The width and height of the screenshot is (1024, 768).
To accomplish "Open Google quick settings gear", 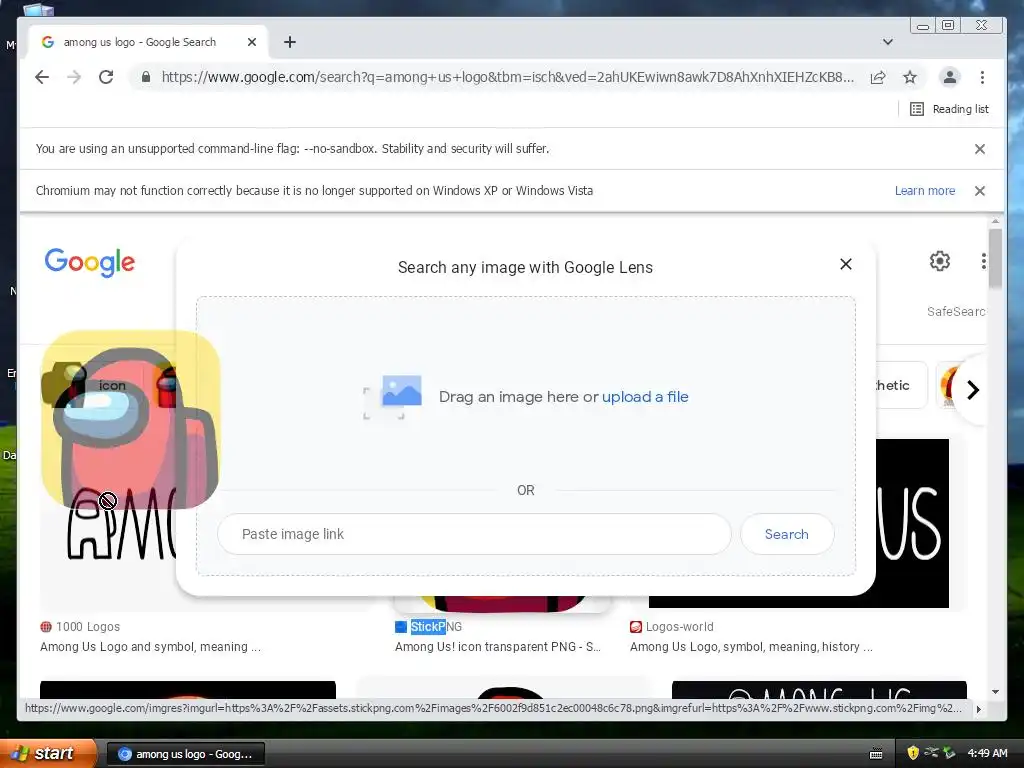I will tap(940, 261).
